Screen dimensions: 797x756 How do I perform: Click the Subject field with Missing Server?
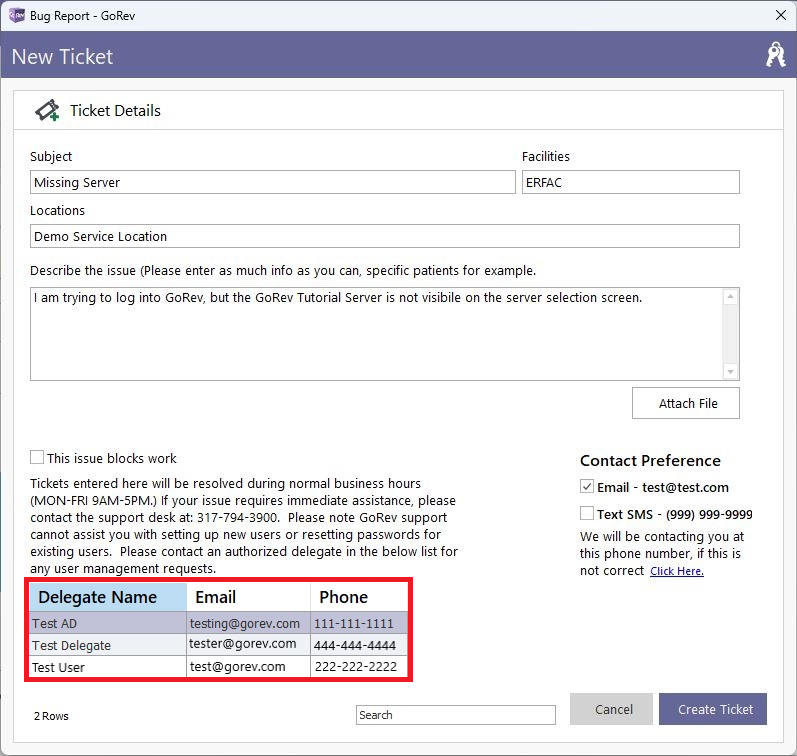[x=272, y=182]
